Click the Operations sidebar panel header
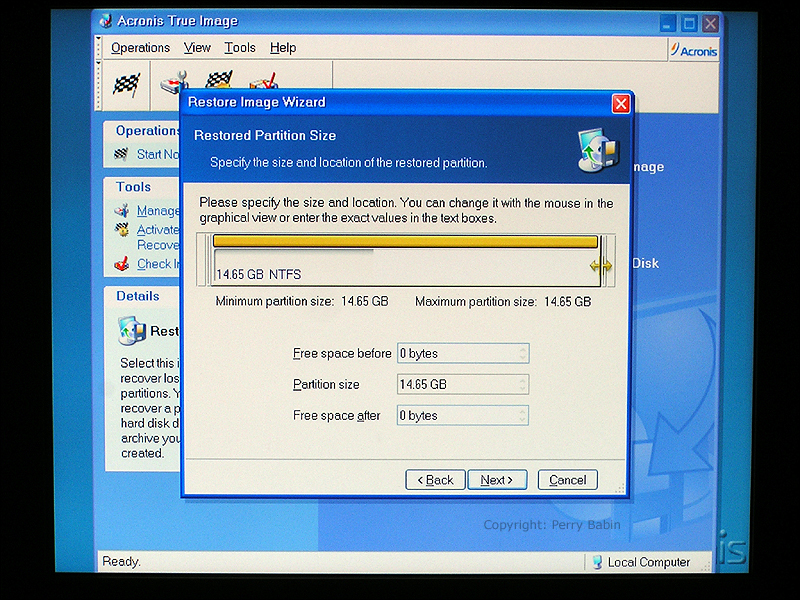This screenshot has width=800, height=600. [x=142, y=131]
